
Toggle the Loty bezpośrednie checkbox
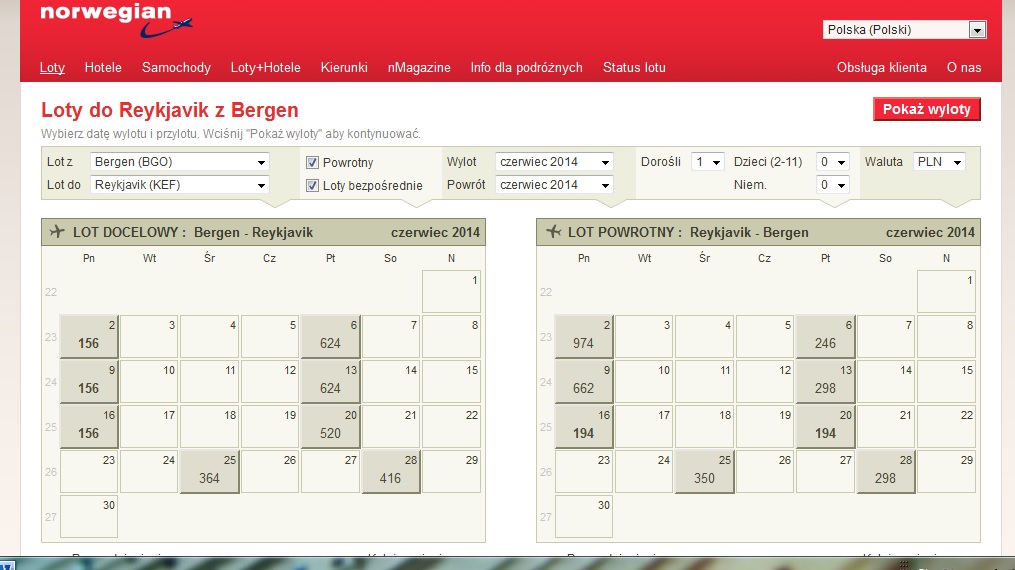click(x=312, y=186)
